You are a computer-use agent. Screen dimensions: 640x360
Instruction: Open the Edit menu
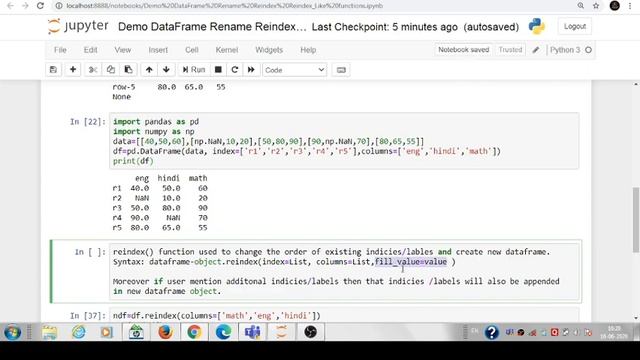pyautogui.click(x=90, y=50)
